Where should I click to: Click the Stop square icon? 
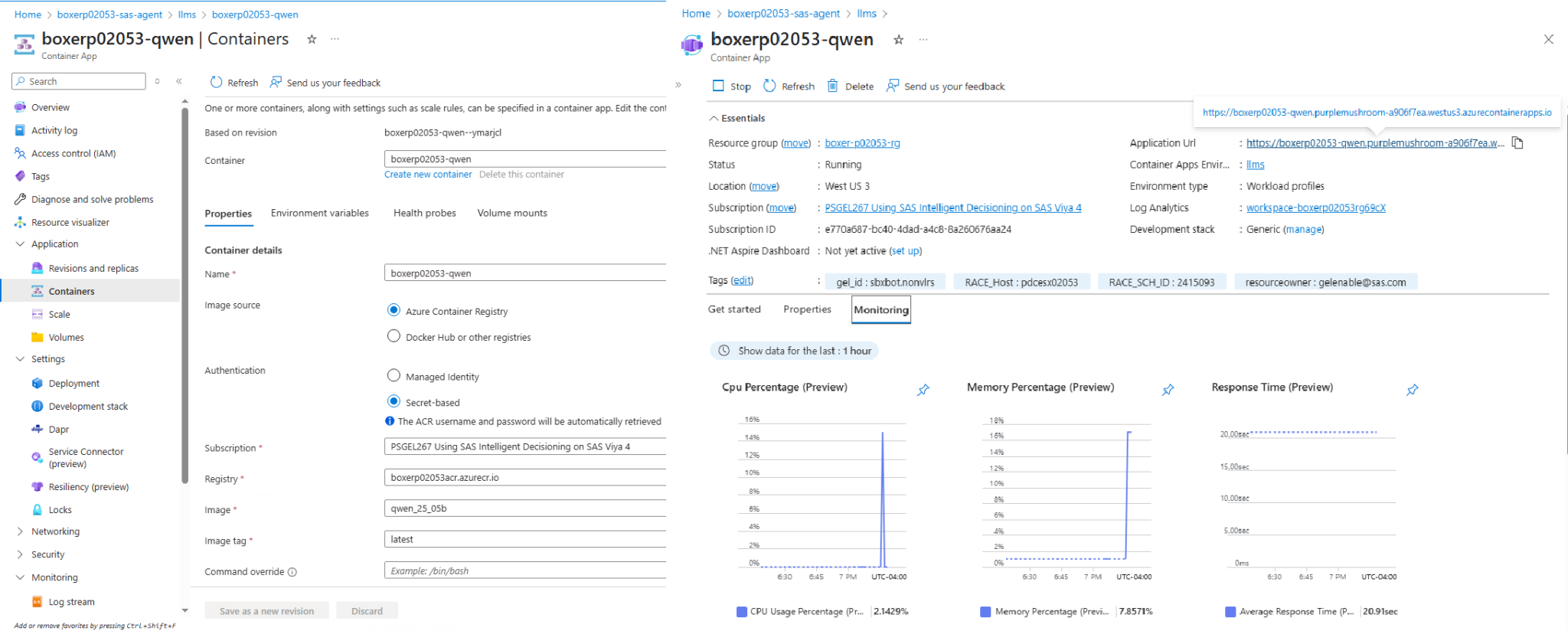(718, 86)
